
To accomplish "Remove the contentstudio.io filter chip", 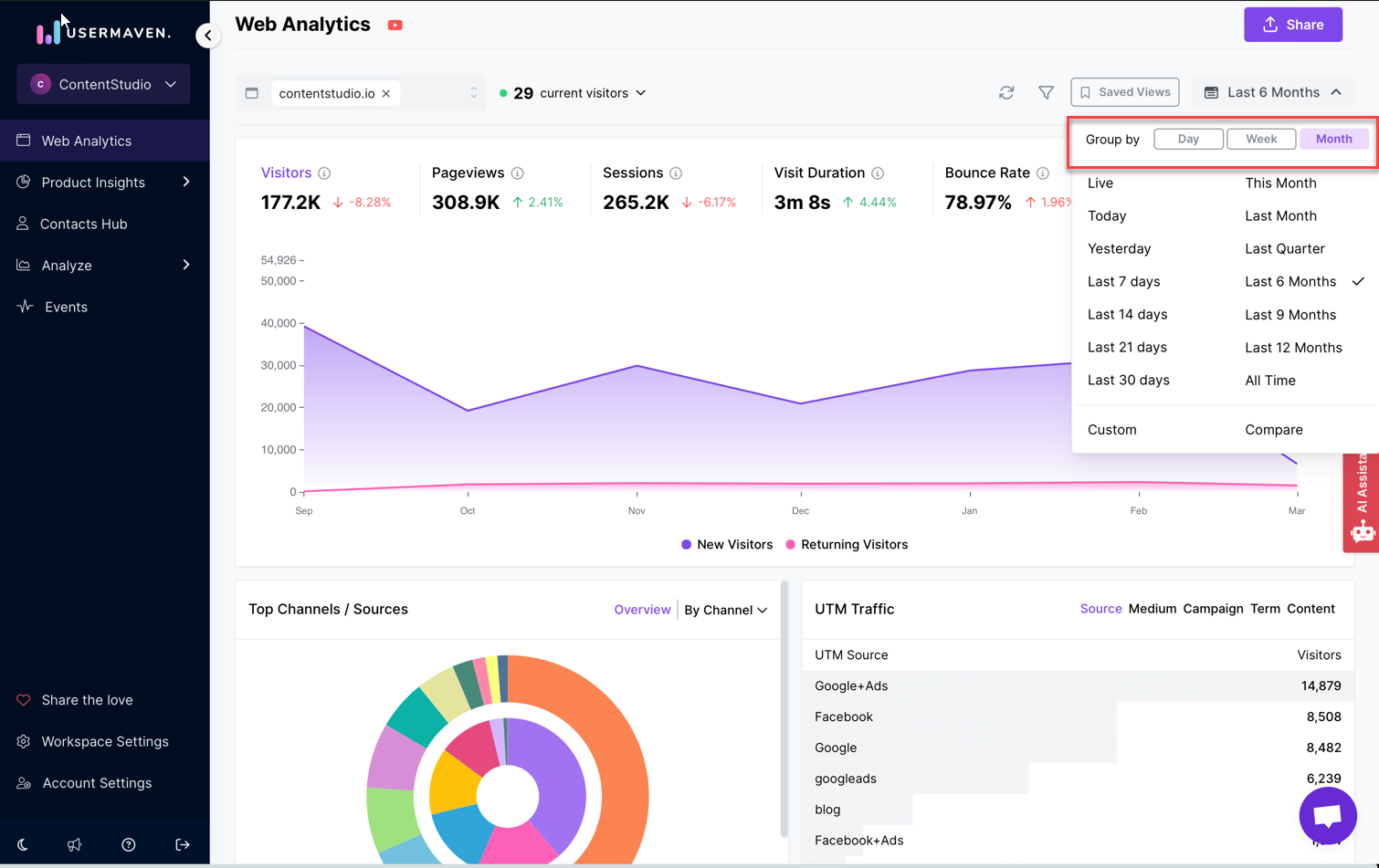I will [385, 92].
